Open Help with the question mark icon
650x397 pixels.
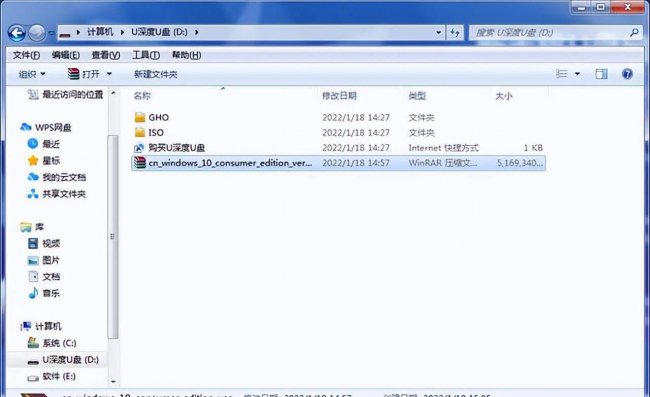627,74
